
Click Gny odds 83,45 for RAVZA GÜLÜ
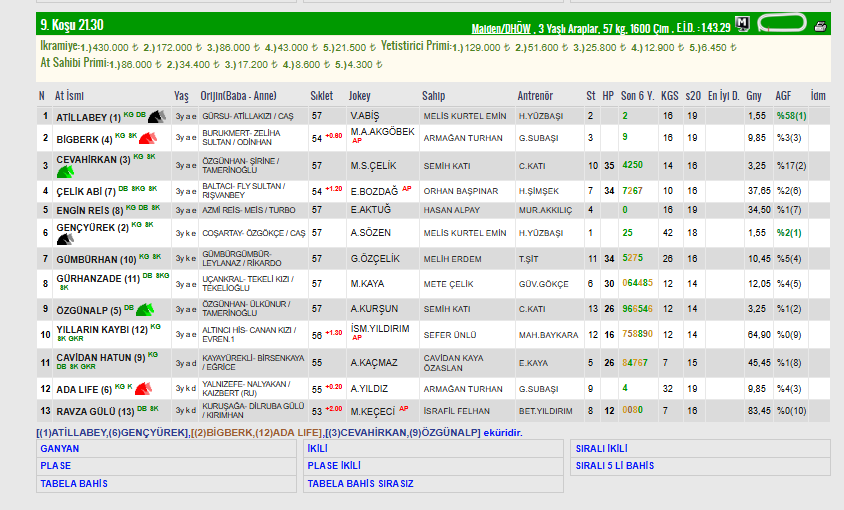758,411
